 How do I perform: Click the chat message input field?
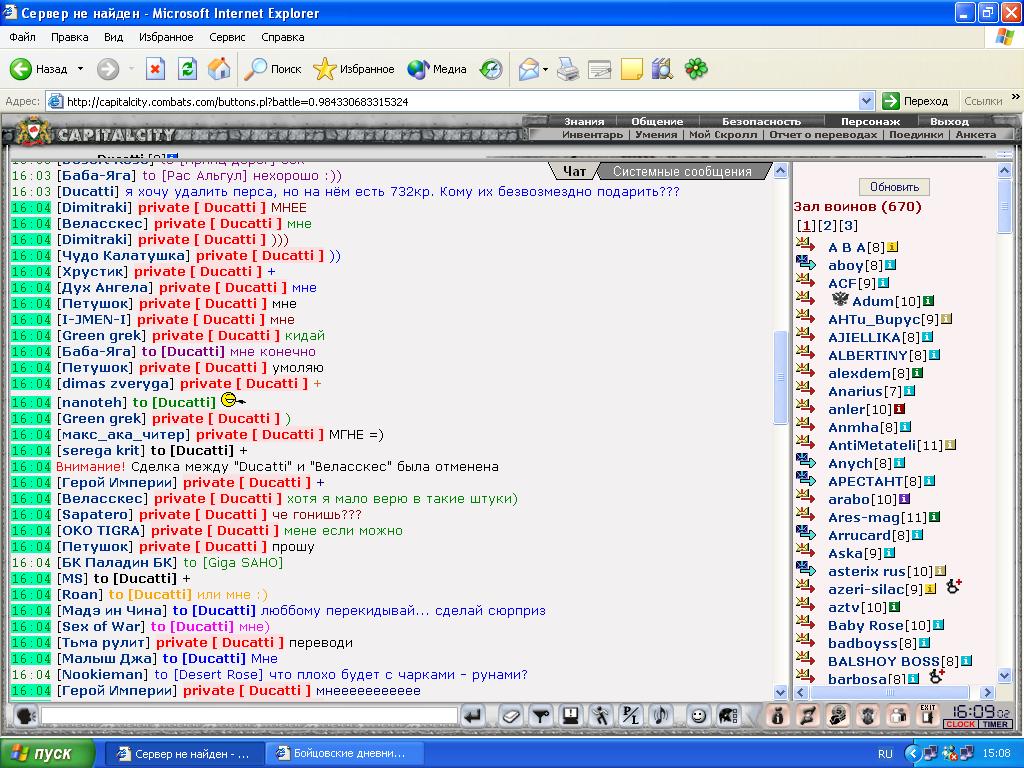click(x=249, y=716)
